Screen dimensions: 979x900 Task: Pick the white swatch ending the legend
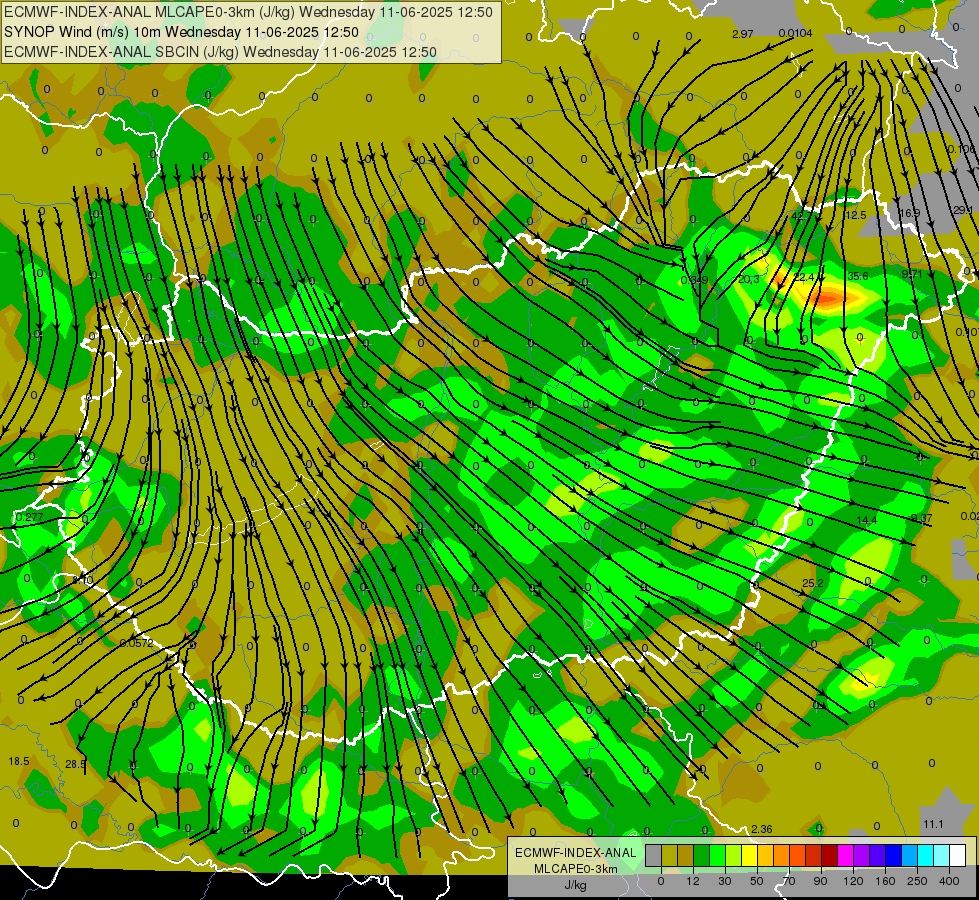tap(958, 855)
